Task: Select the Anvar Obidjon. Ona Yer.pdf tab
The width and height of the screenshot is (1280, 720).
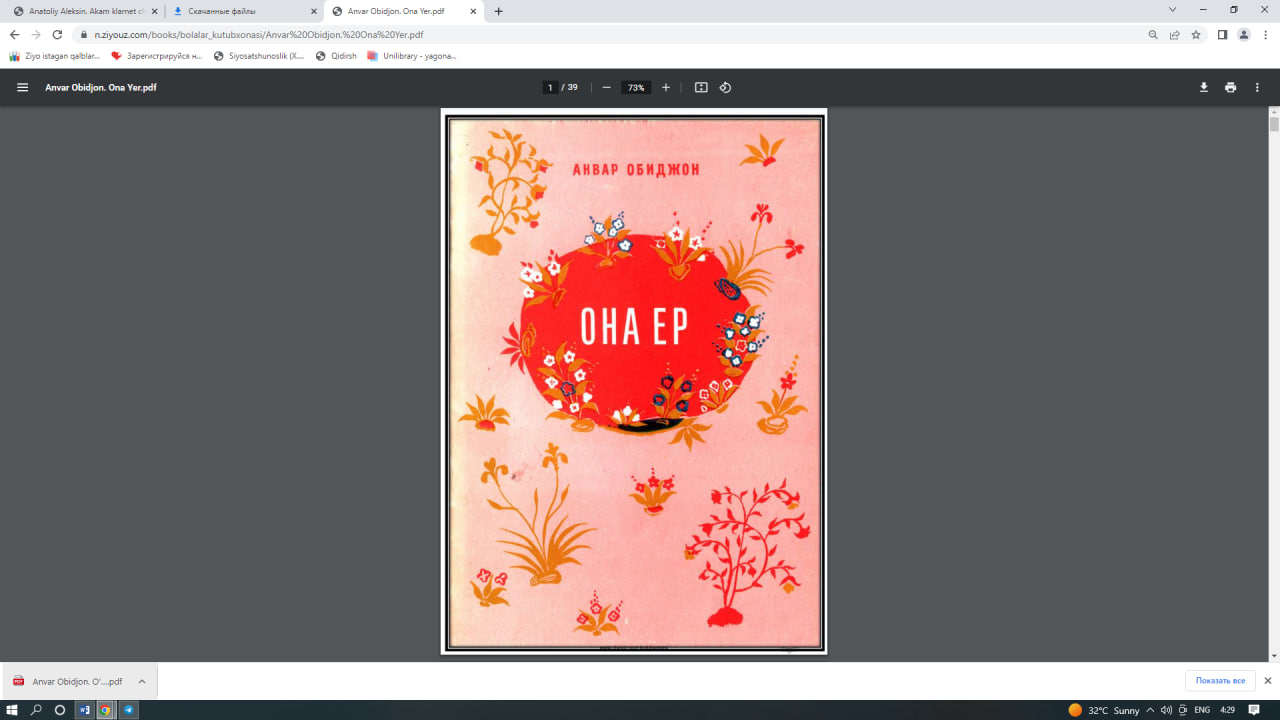Action: [404, 11]
